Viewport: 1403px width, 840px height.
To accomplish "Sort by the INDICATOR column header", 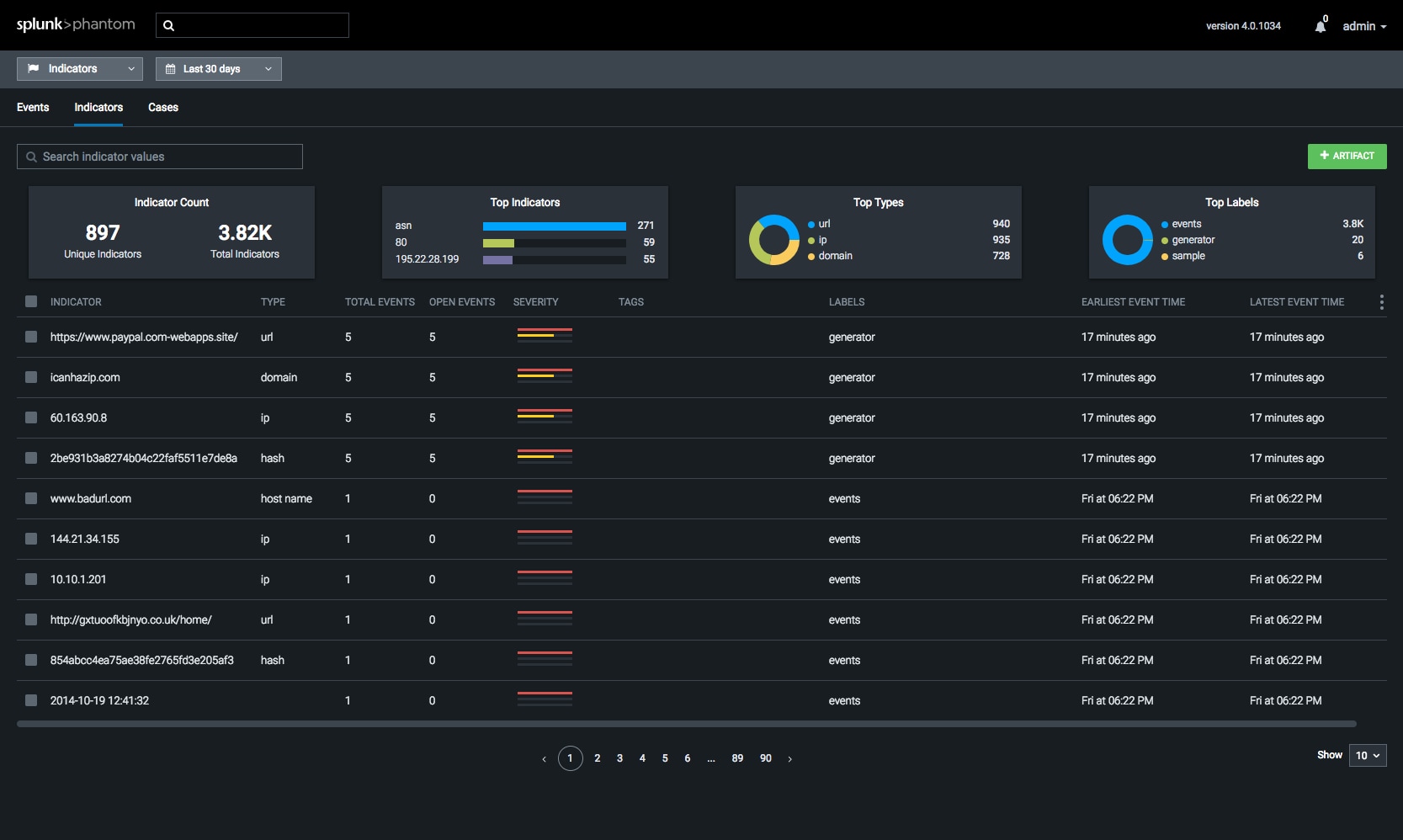I will coord(76,302).
